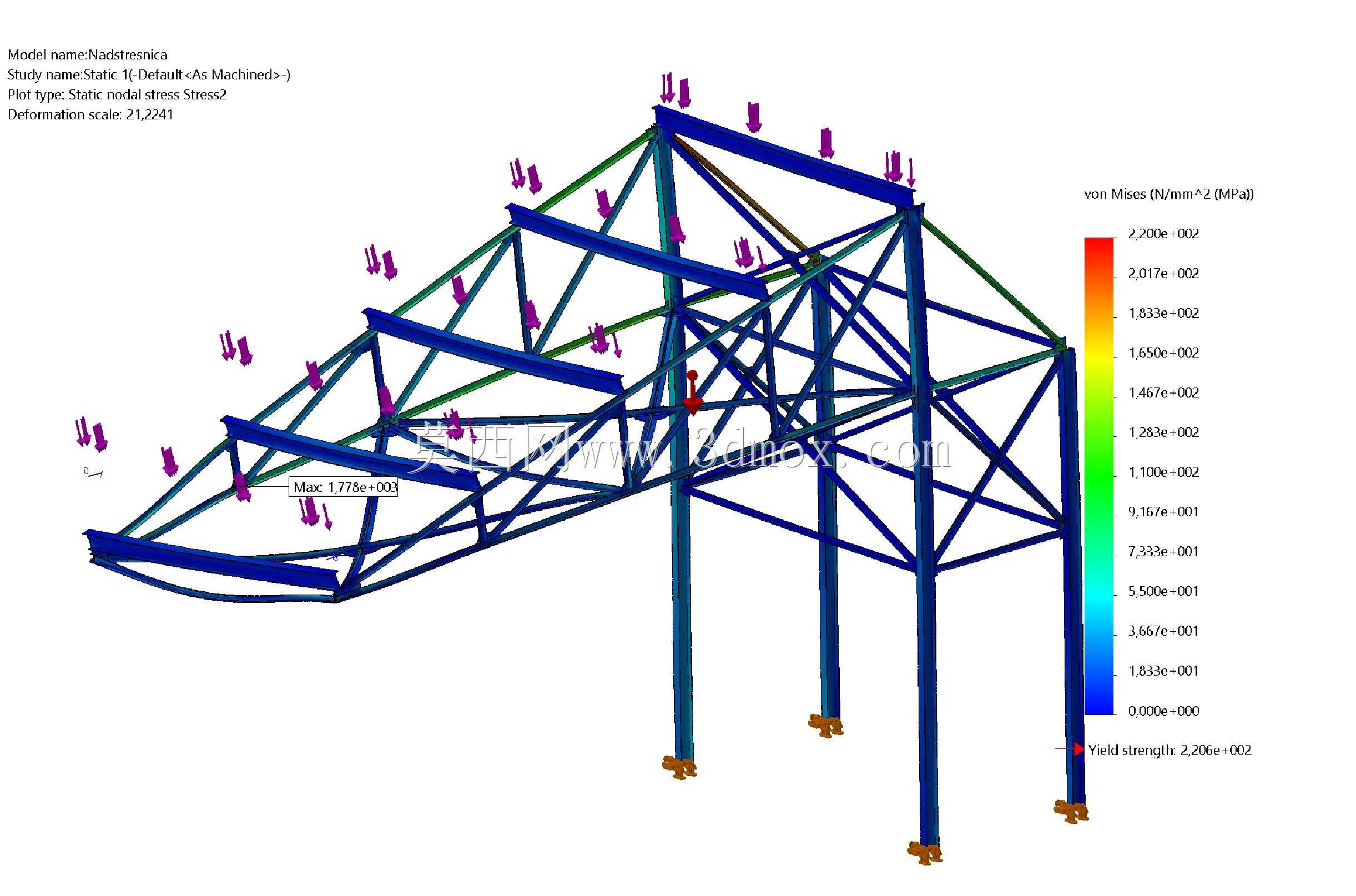Click the legend value 1,650e+002
Viewport: 1356px width, 896px height.
pyautogui.click(x=1163, y=353)
